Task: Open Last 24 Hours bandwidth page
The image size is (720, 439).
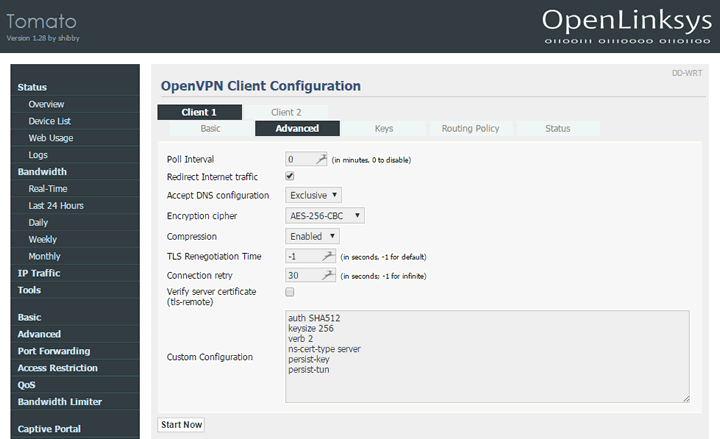Action: coord(56,206)
